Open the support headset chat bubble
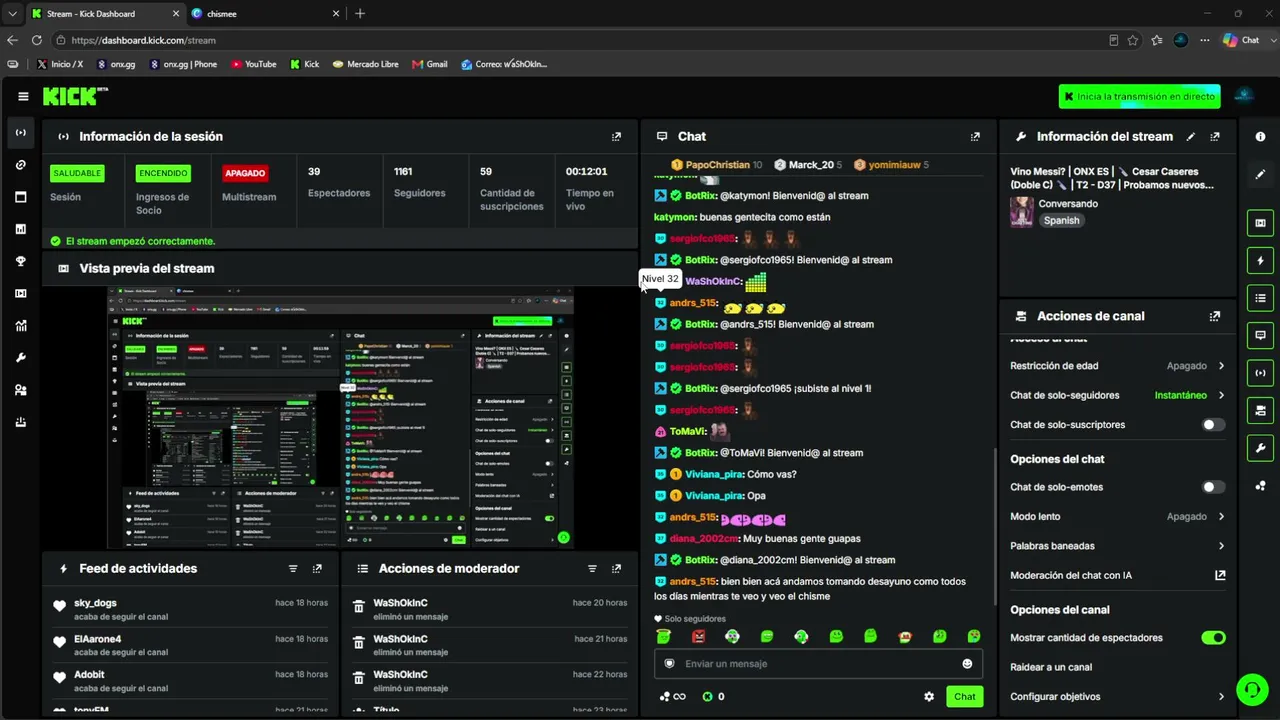This screenshot has width=1280, height=720. (x=1252, y=689)
